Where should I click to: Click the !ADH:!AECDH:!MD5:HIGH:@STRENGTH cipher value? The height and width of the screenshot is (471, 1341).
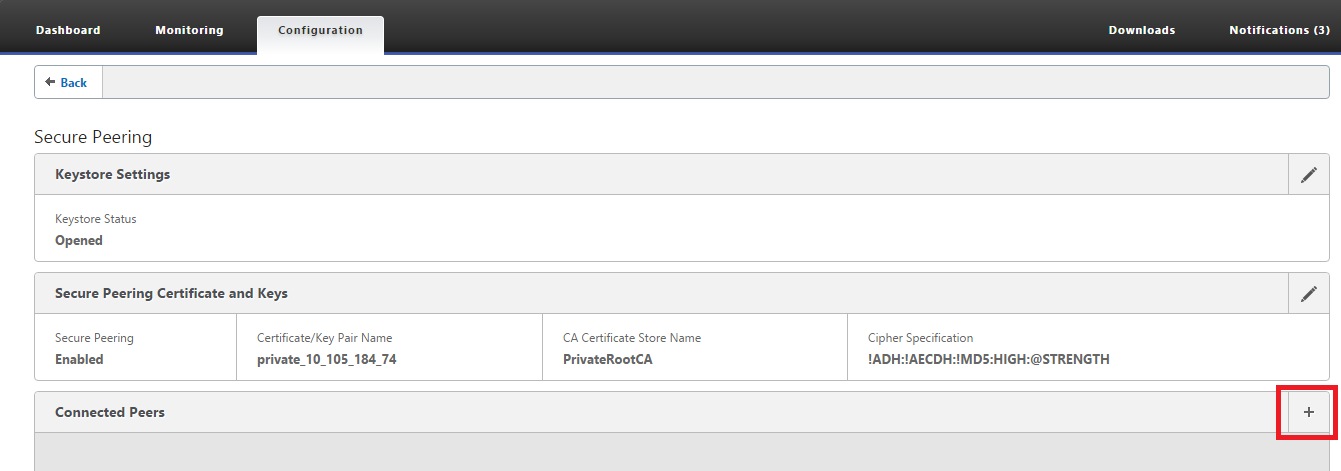[x=989, y=359]
